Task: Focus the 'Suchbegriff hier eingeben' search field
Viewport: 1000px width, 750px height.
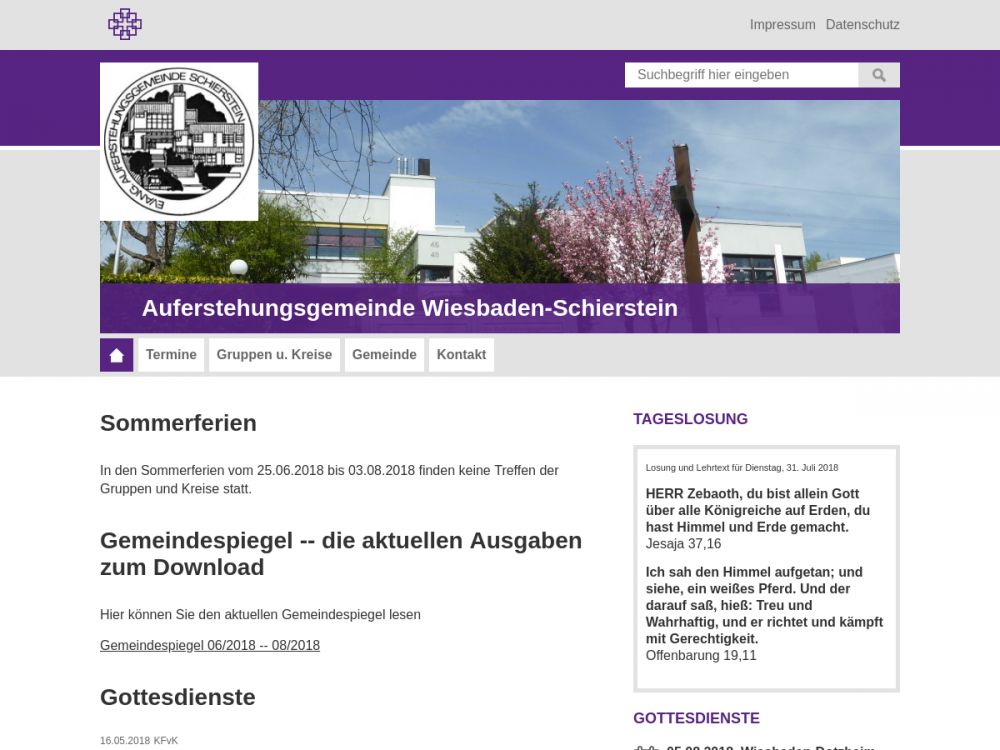Action: coord(741,75)
